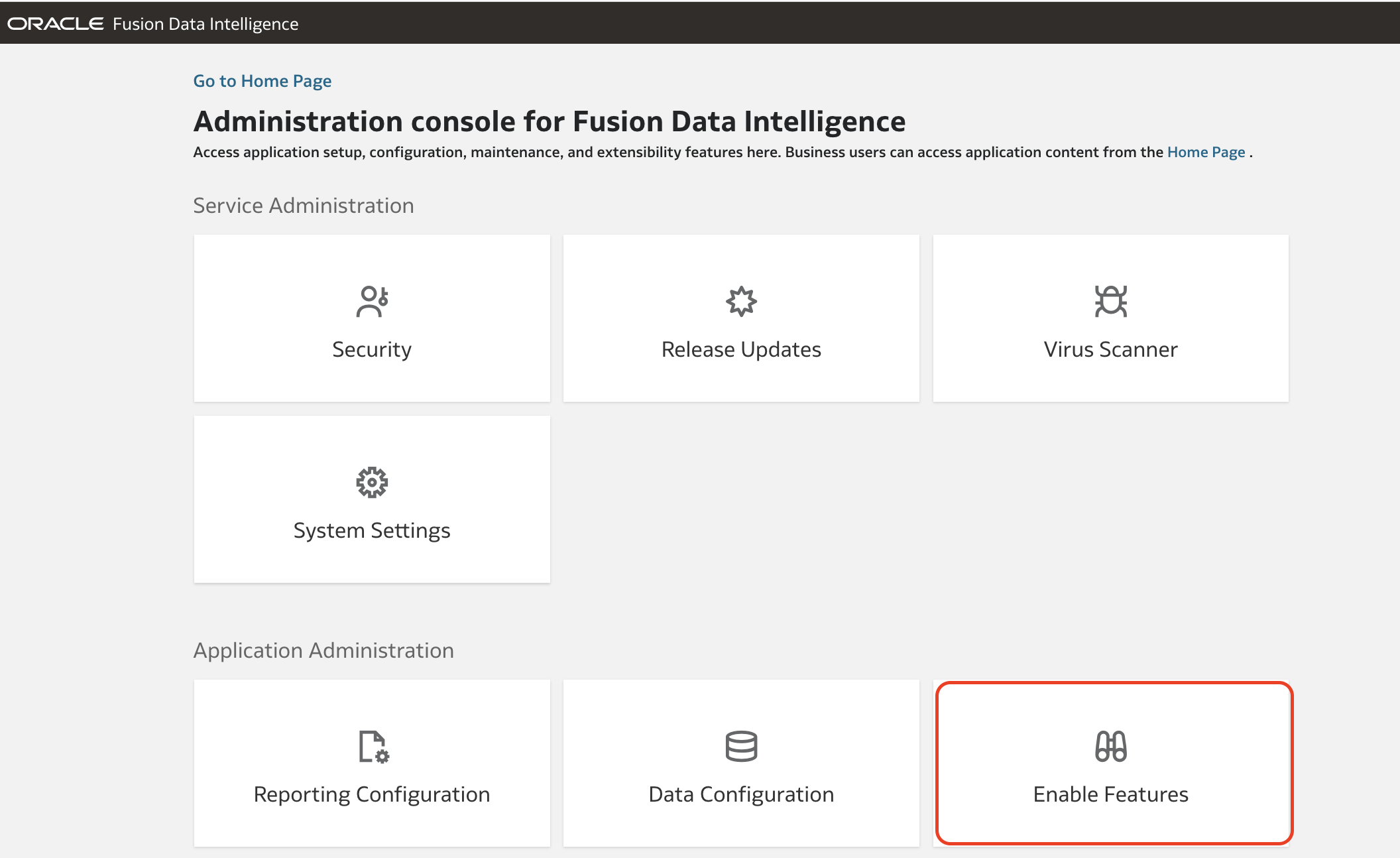Follow the Home Page link in description
This screenshot has width=1400, height=858.
[x=1206, y=153]
